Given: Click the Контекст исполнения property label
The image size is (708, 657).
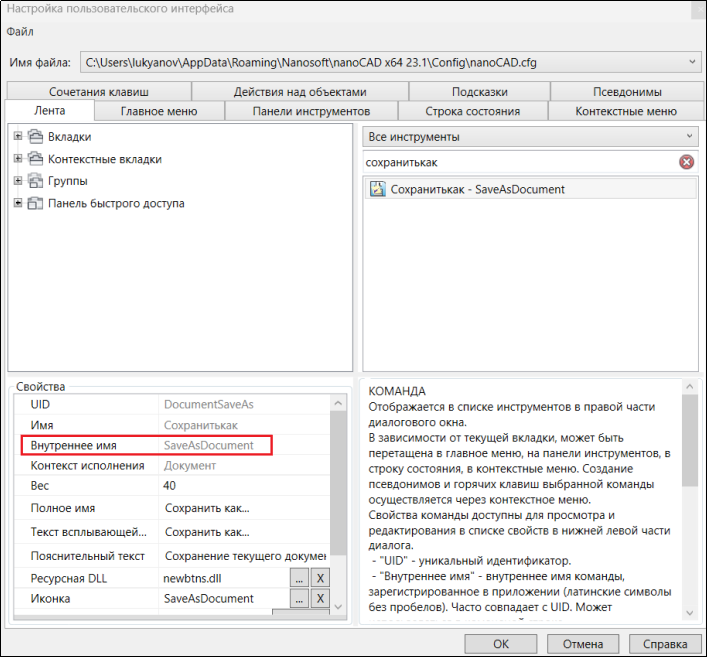Looking at the screenshot, I should 88,466.
